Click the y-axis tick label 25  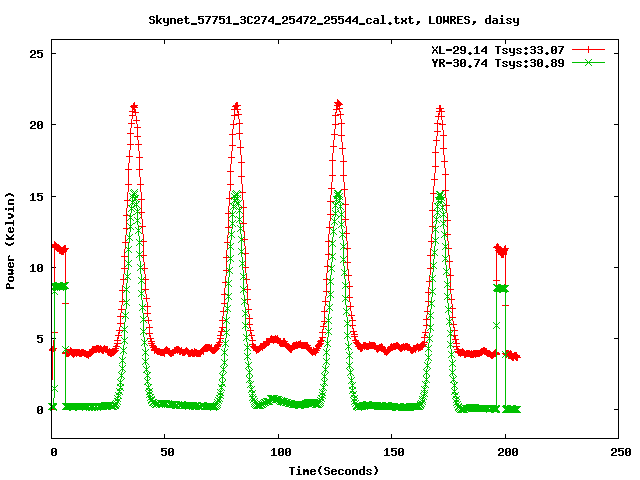37,54
